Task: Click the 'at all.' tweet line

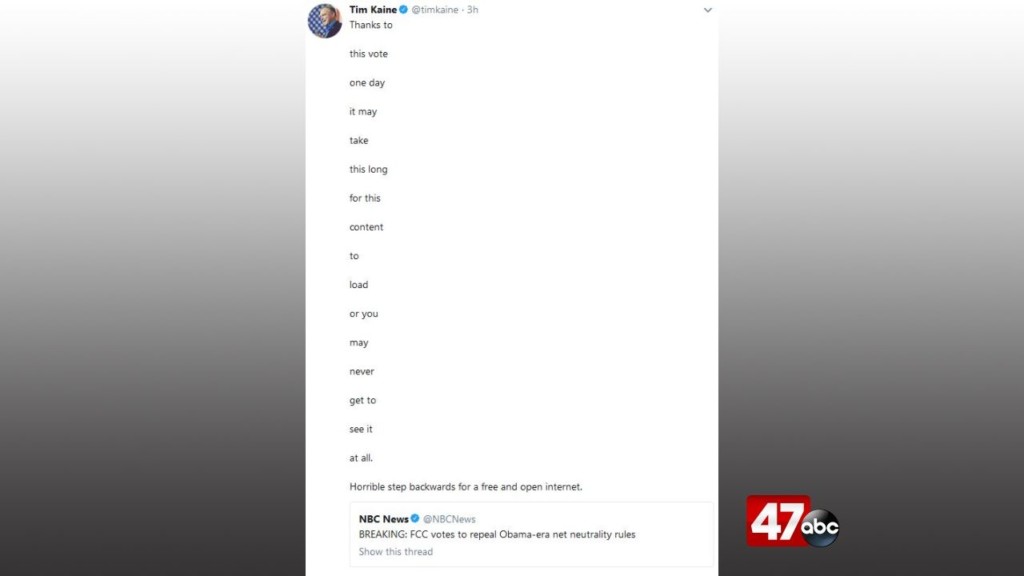Action: point(361,458)
